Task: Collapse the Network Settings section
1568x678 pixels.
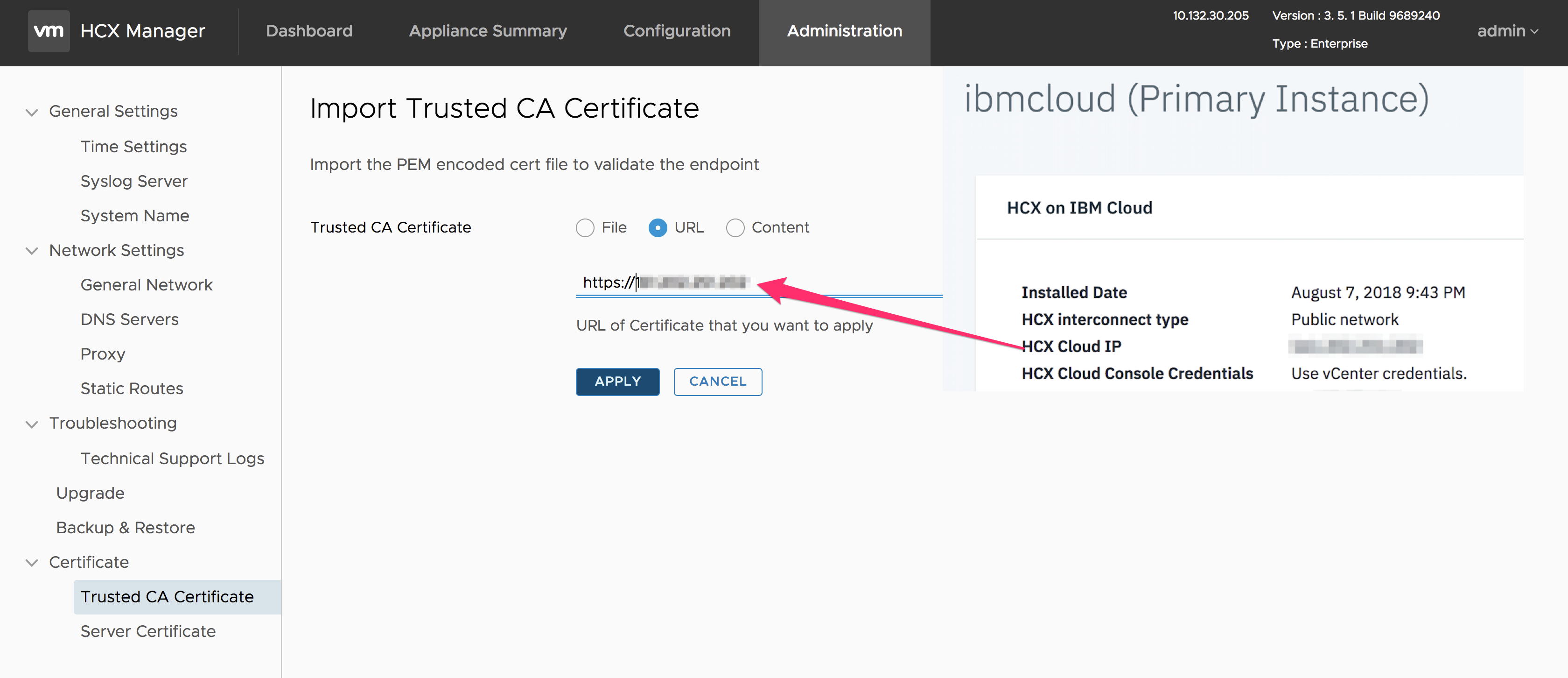Action: 32,250
